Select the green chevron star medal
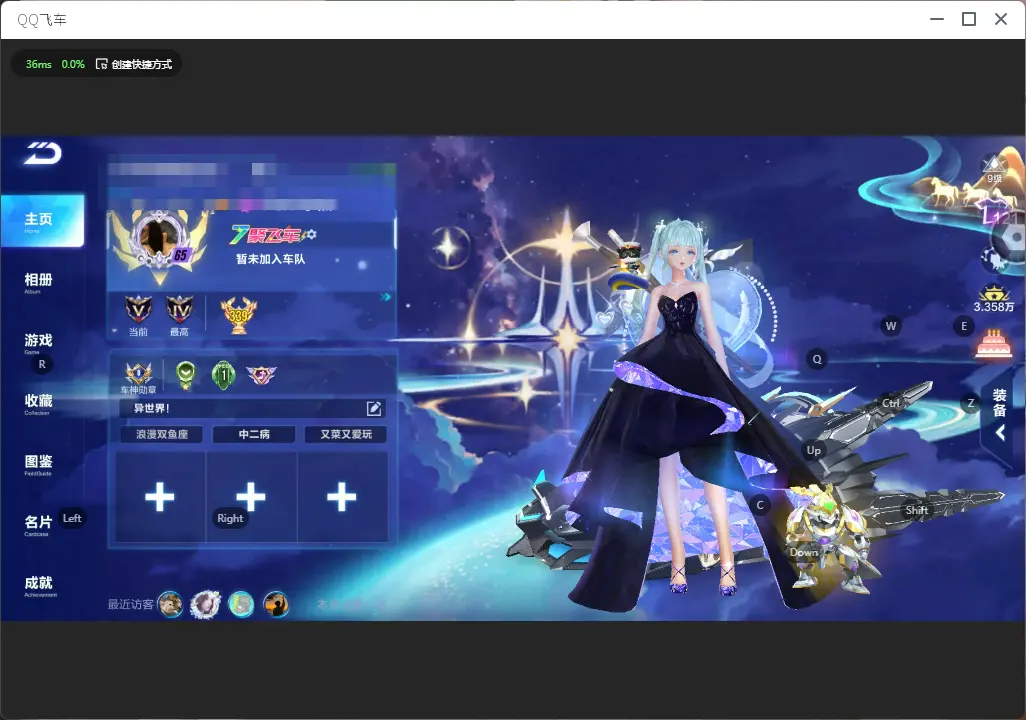 (186, 375)
